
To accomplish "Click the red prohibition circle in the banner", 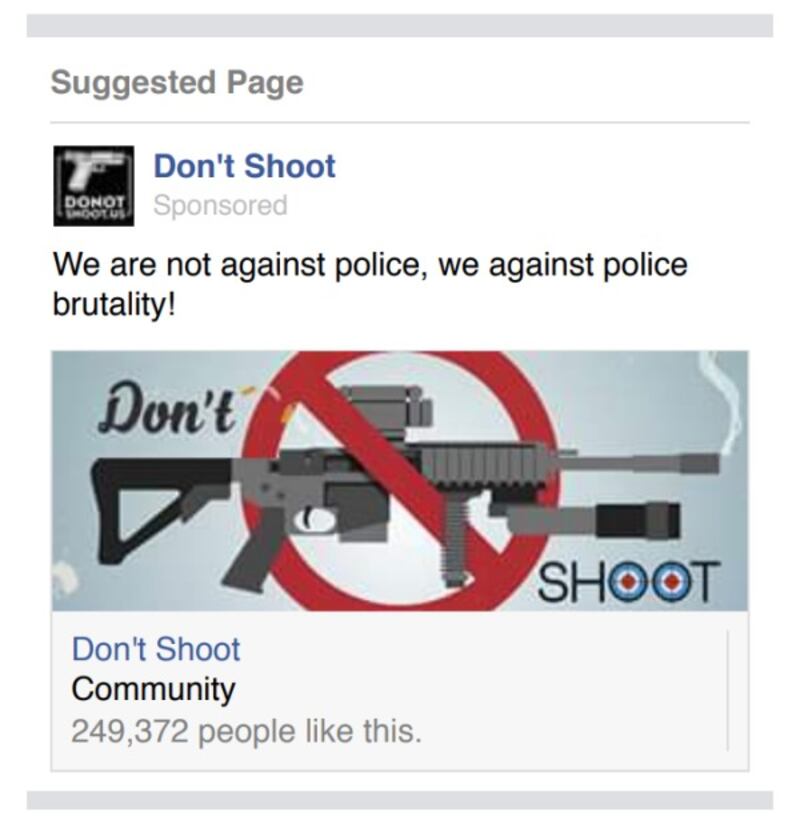I will [x=400, y=481].
